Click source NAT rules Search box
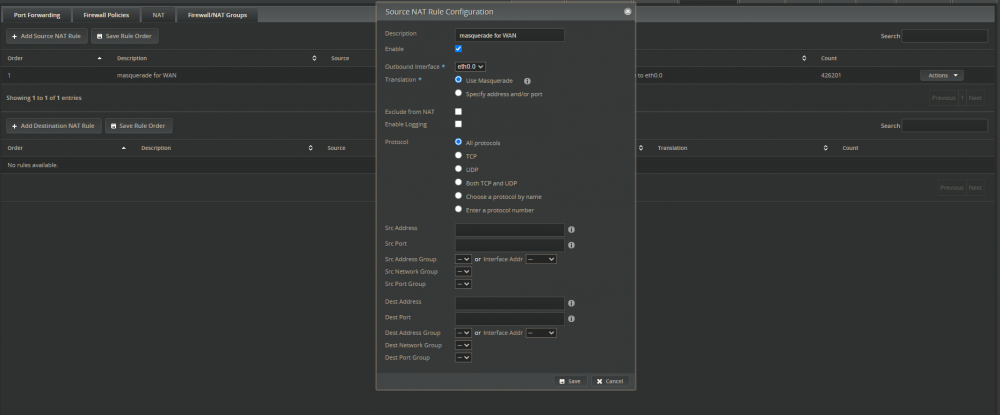The image size is (1000, 415). pyautogui.click(x=945, y=36)
